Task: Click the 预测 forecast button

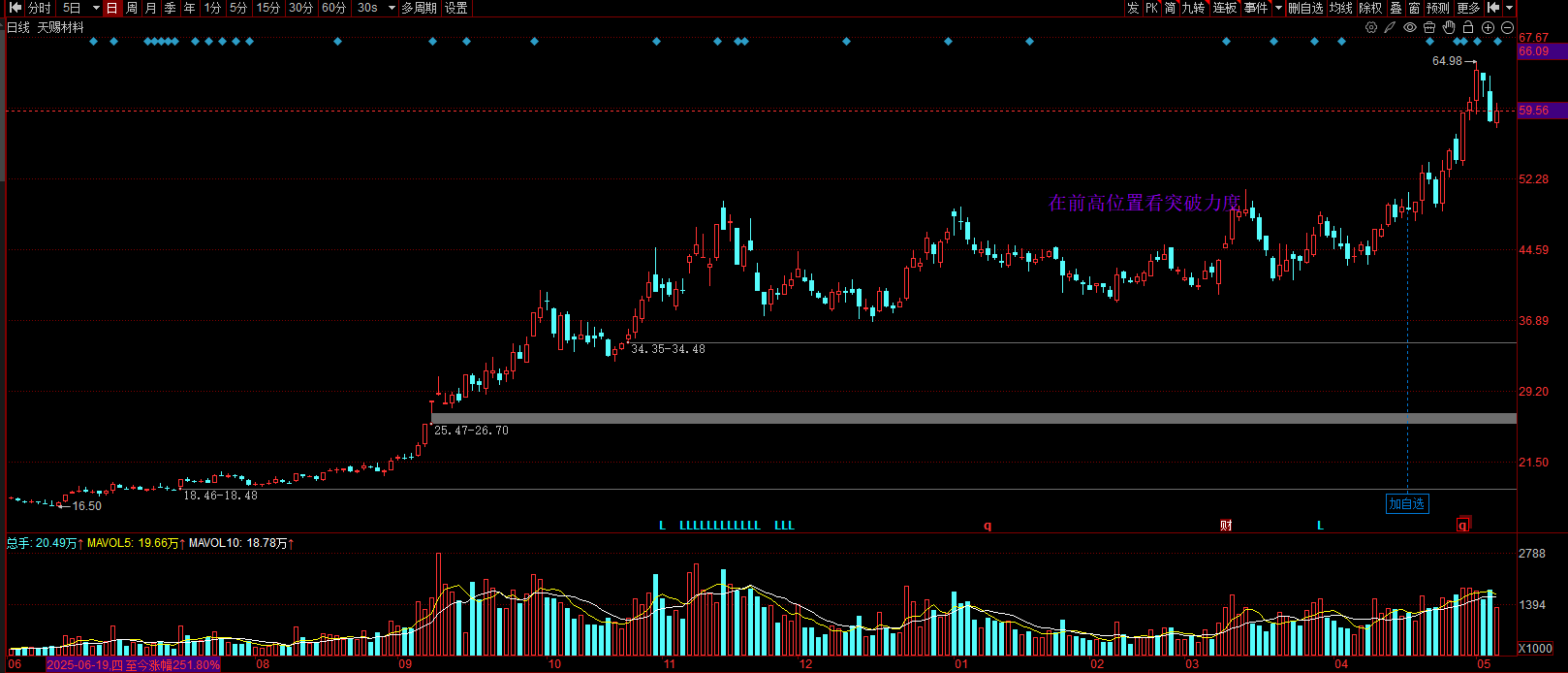Action: 1438,8
